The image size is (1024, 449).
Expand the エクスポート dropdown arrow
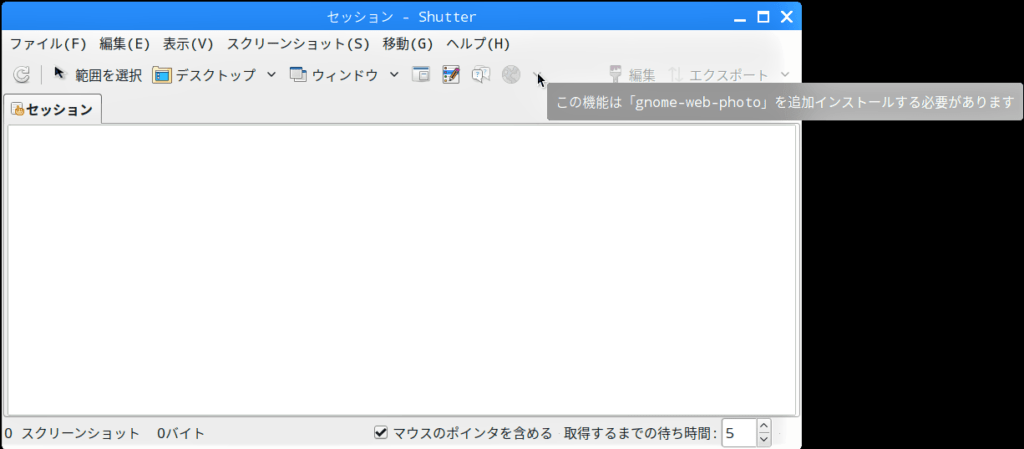(785, 74)
